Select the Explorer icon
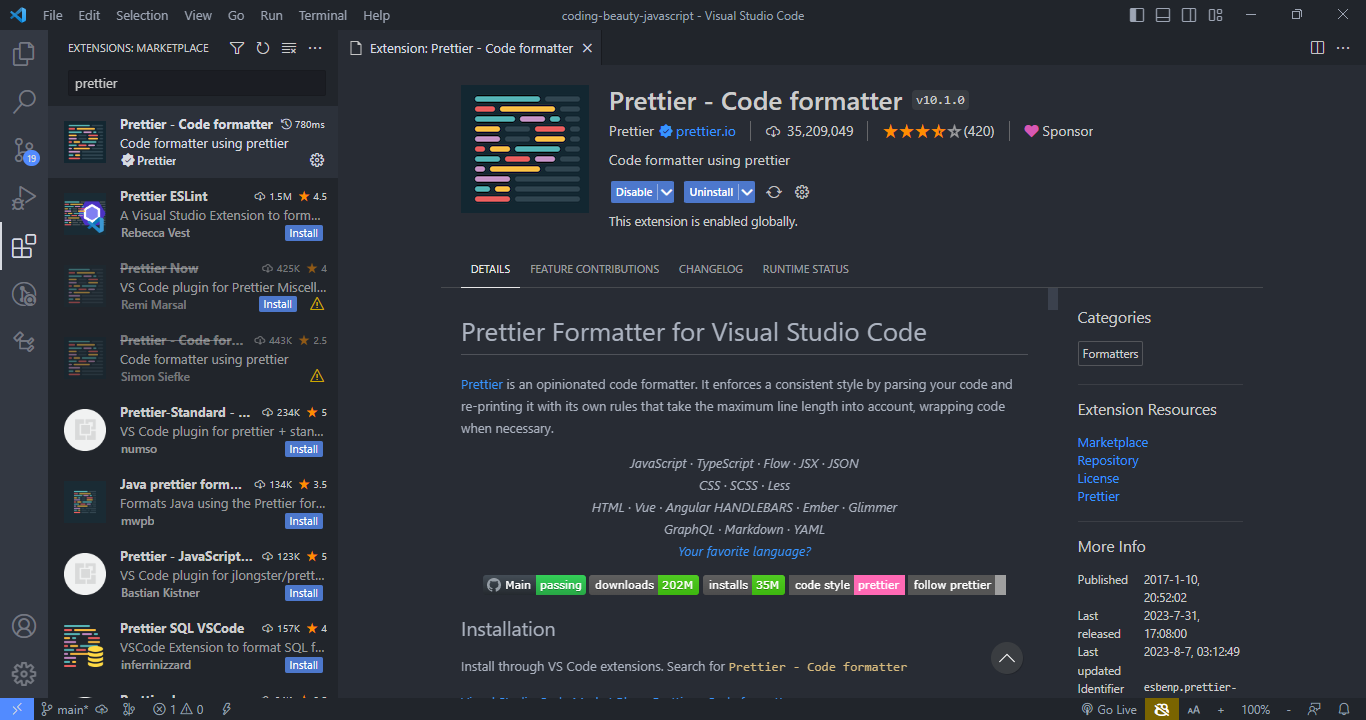The width and height of the screenshot is (1366, 720). (x=24, y=53)
